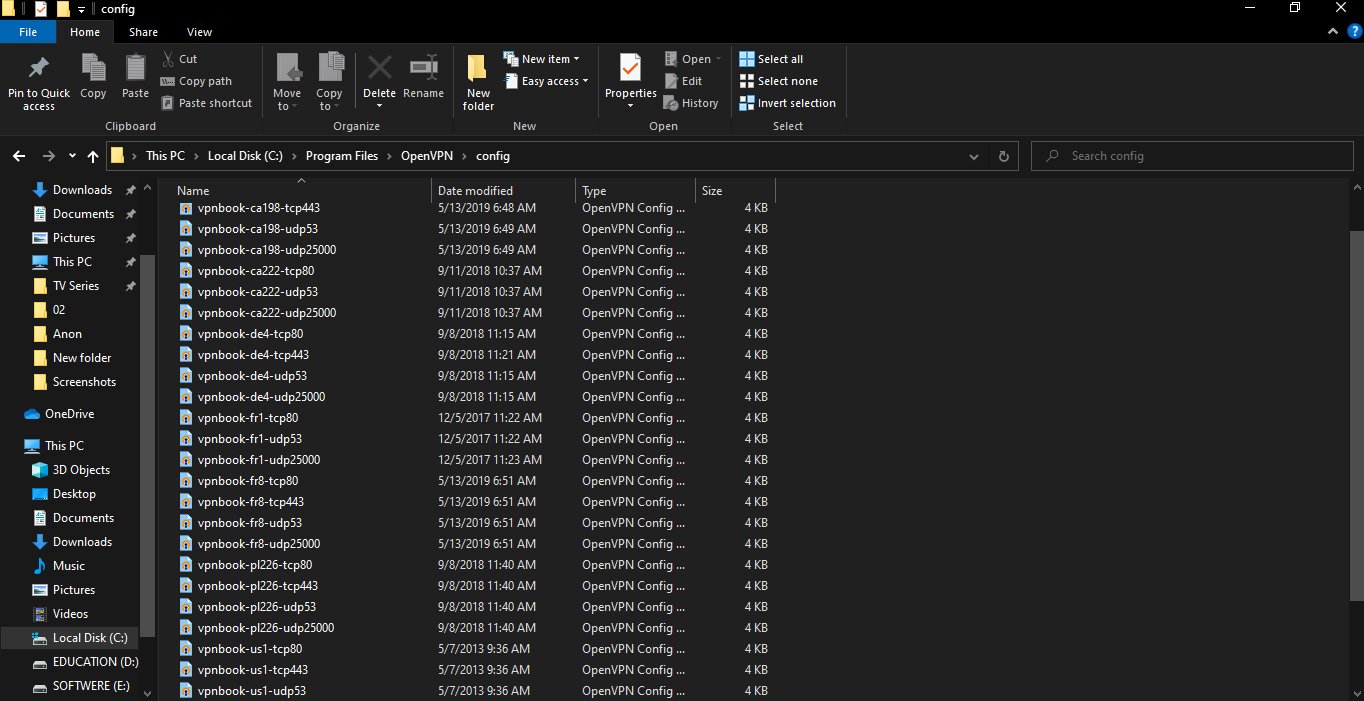1364x701 pixels.
Task: Click the navigation pane vertical scrollbar
Action: (x=148, y=445)
